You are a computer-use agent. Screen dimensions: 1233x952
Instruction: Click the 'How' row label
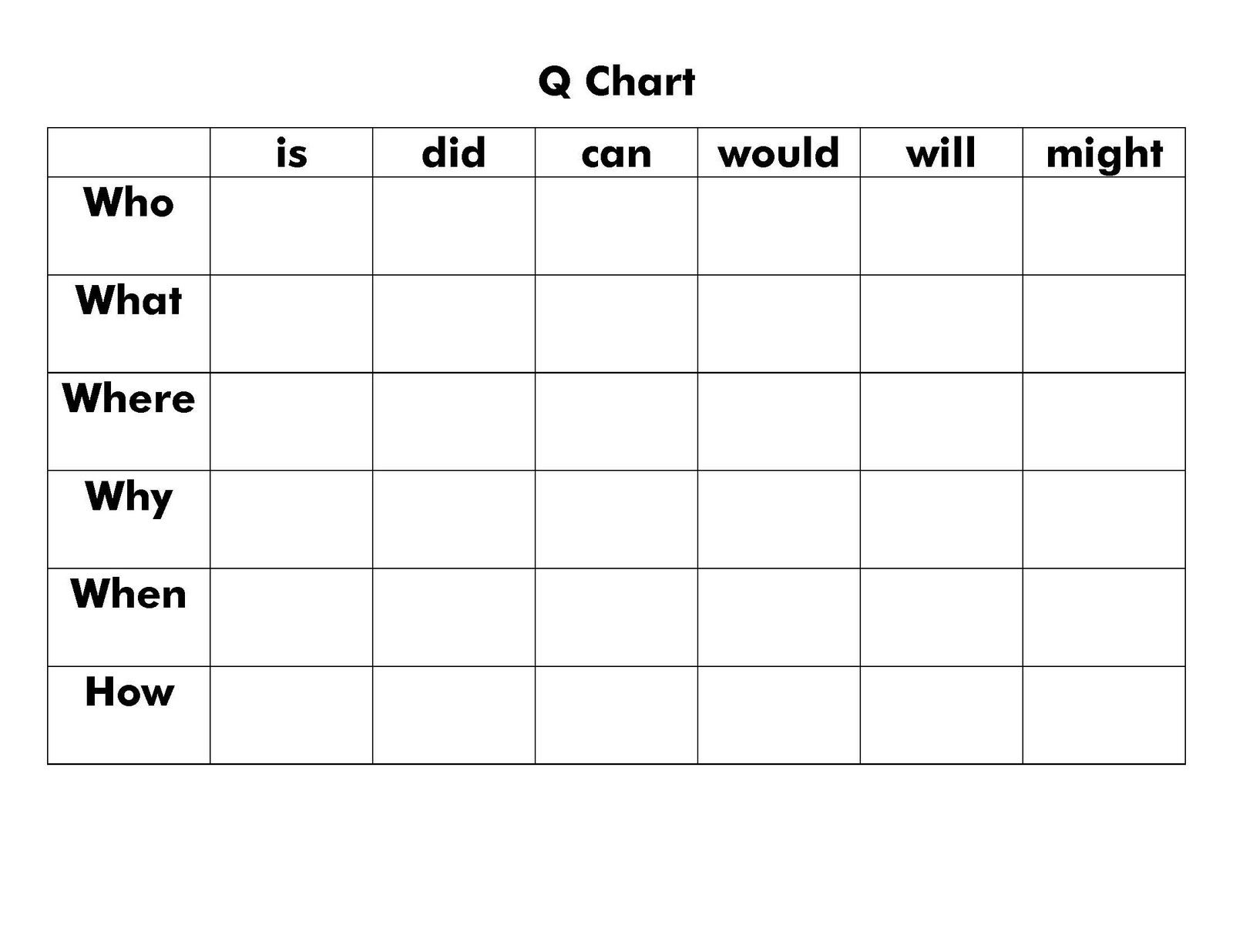click(129, 692)
